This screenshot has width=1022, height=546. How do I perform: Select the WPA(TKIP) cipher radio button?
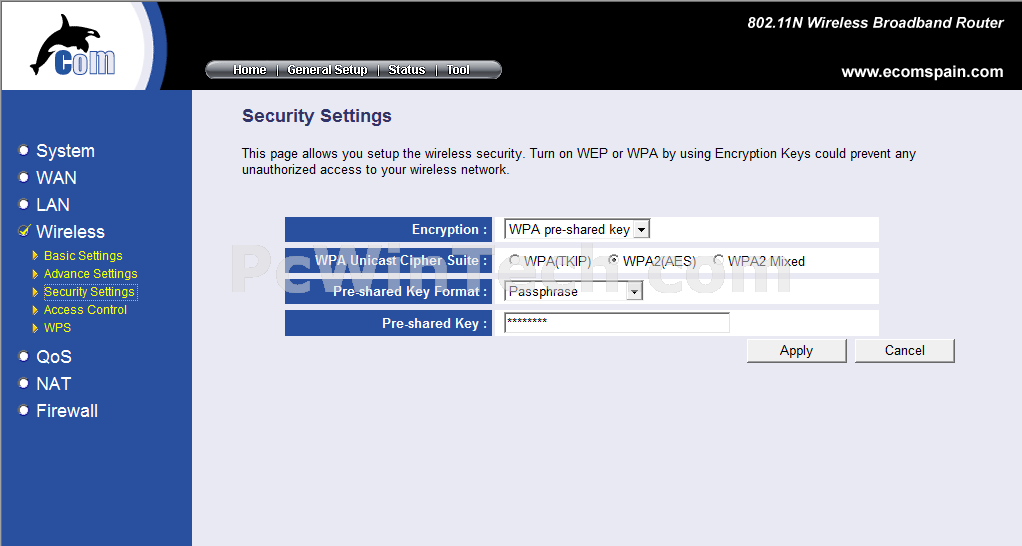point(514,261)
